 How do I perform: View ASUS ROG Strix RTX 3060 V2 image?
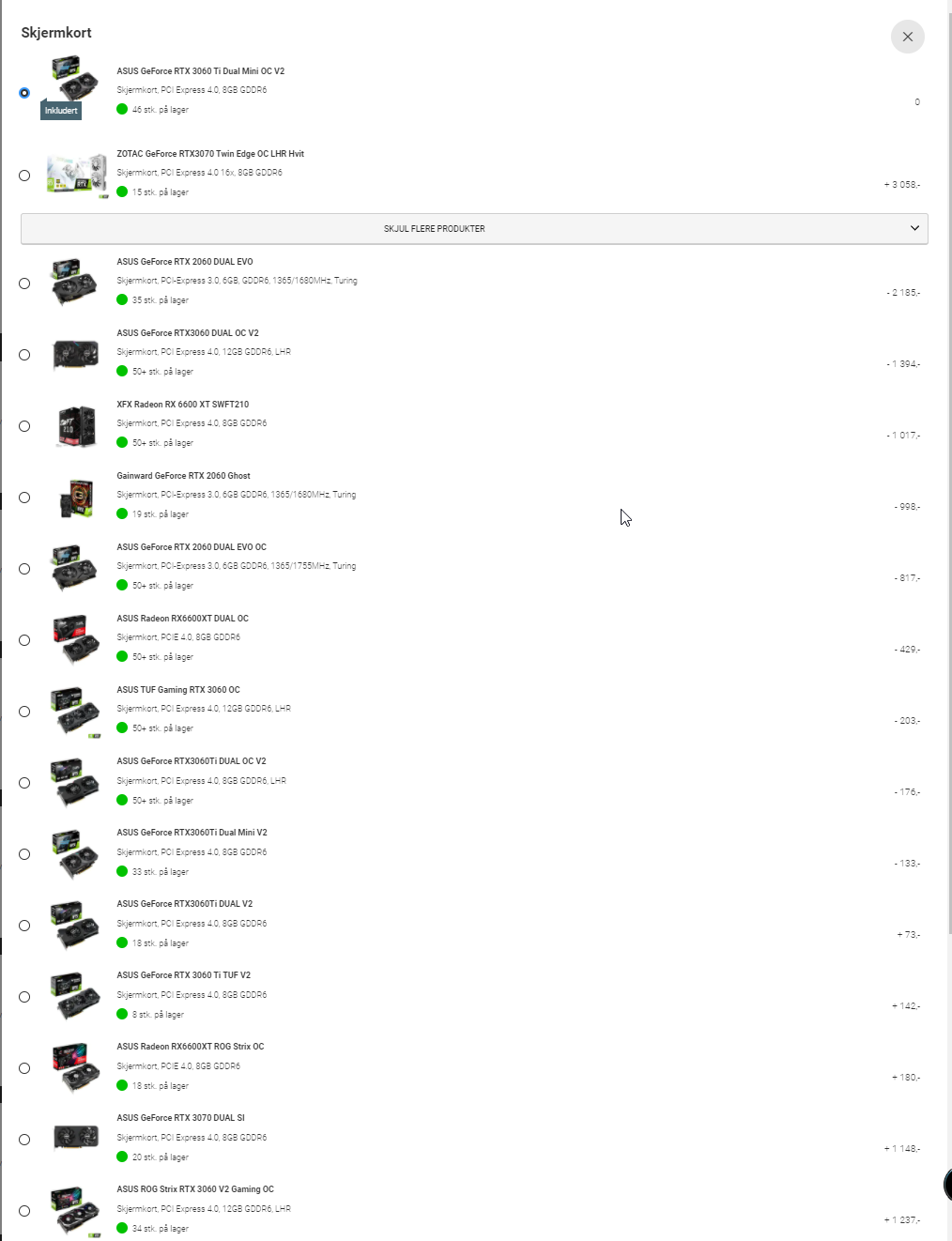(75, 1211)
